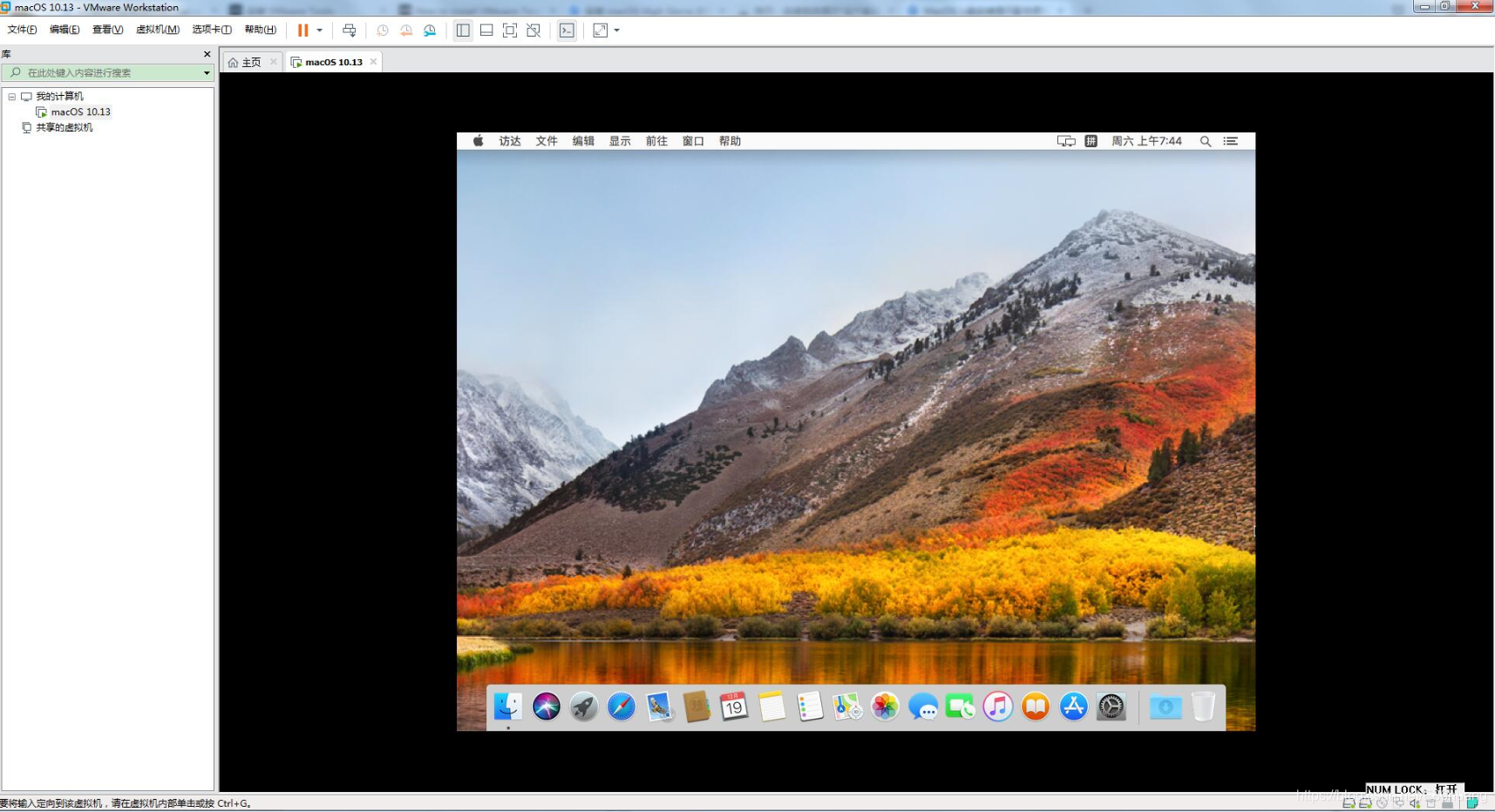This screenshot has height=812, width=1495.
Task: Open the macOS 帮助 menu
Action: pyautogui.click(x=730, y=141)
